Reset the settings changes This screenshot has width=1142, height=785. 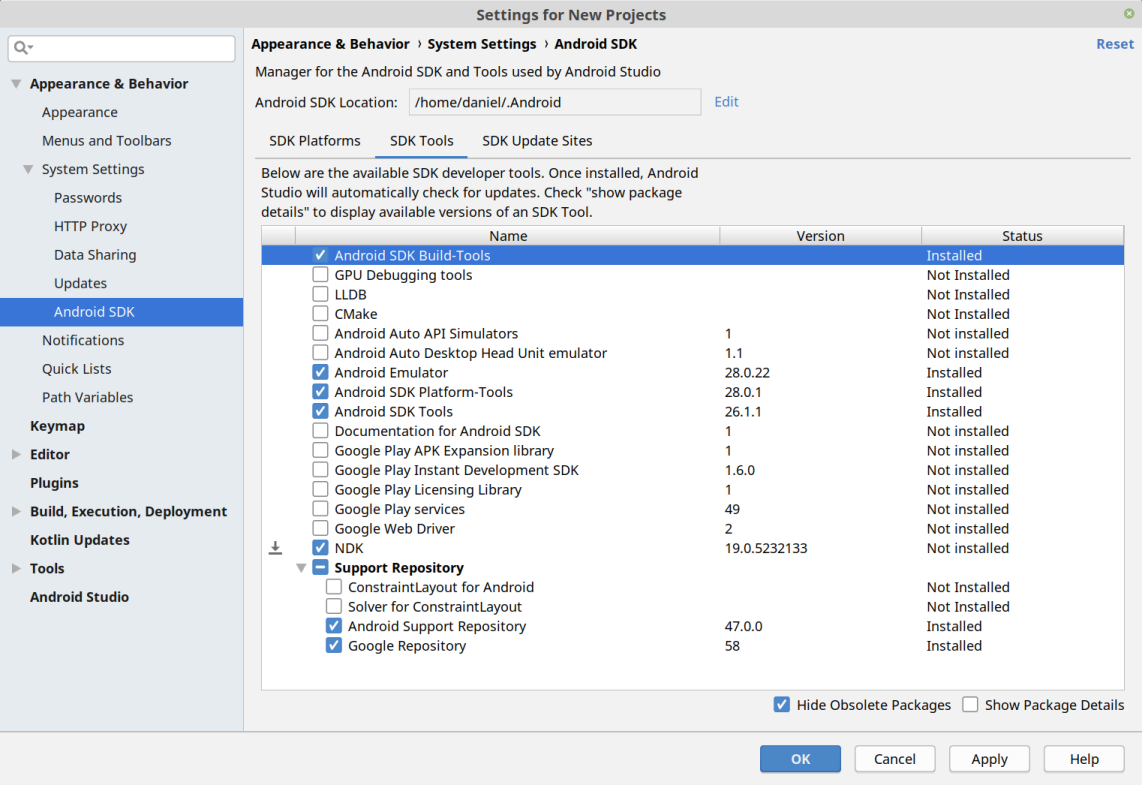pyautogui.click(x=1114, y=44)
